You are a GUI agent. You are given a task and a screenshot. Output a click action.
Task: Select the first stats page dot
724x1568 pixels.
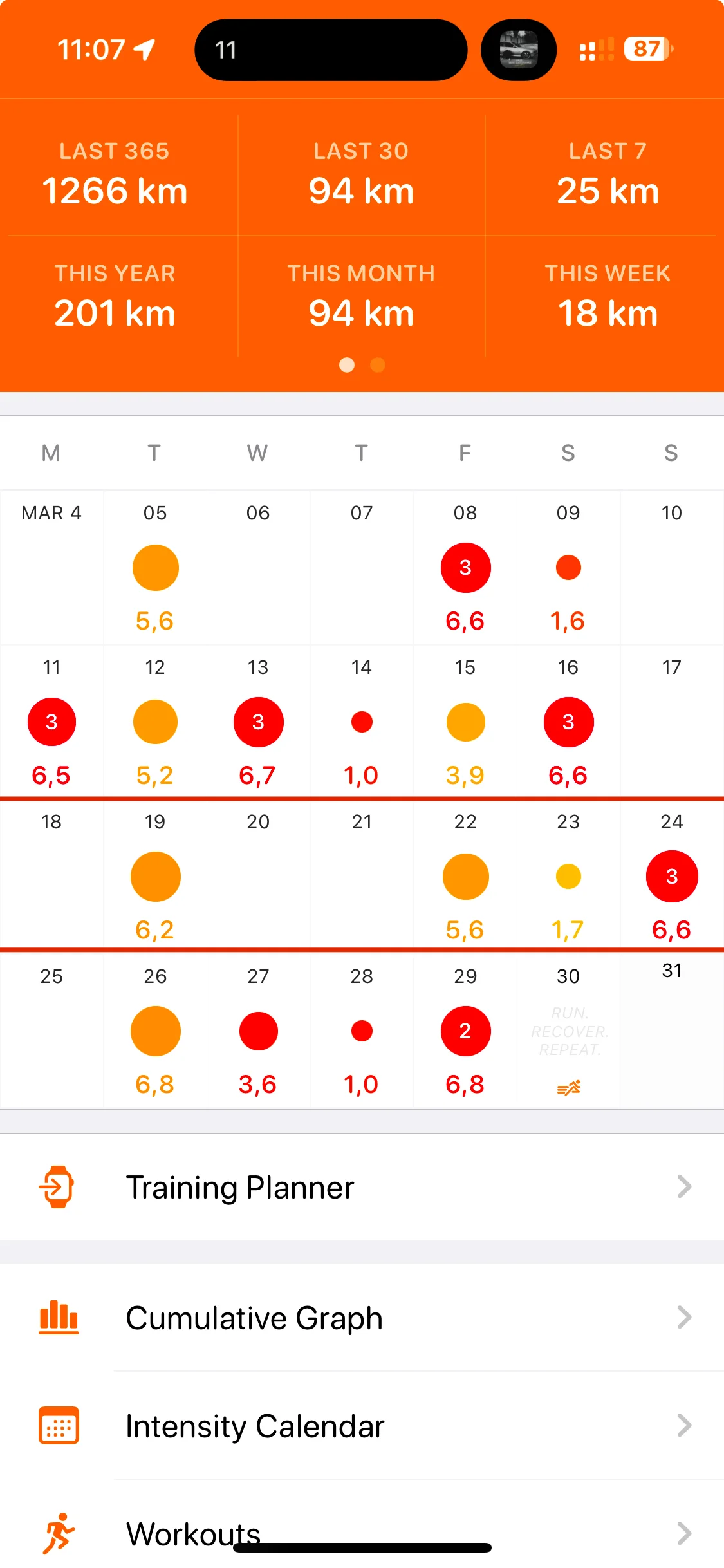click(347, 365)
